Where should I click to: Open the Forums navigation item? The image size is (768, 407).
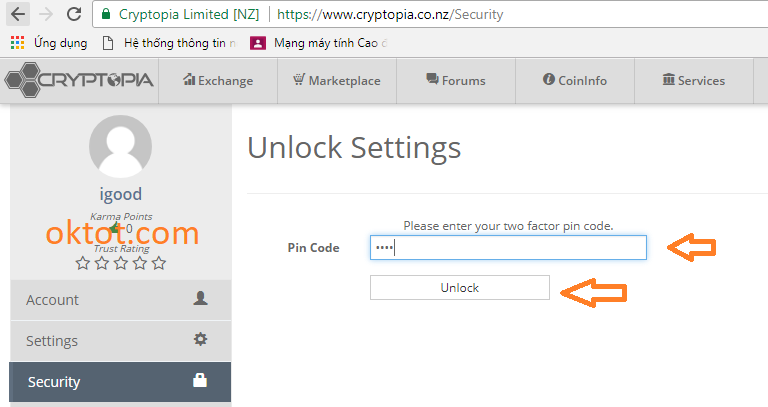click(455, 81)
